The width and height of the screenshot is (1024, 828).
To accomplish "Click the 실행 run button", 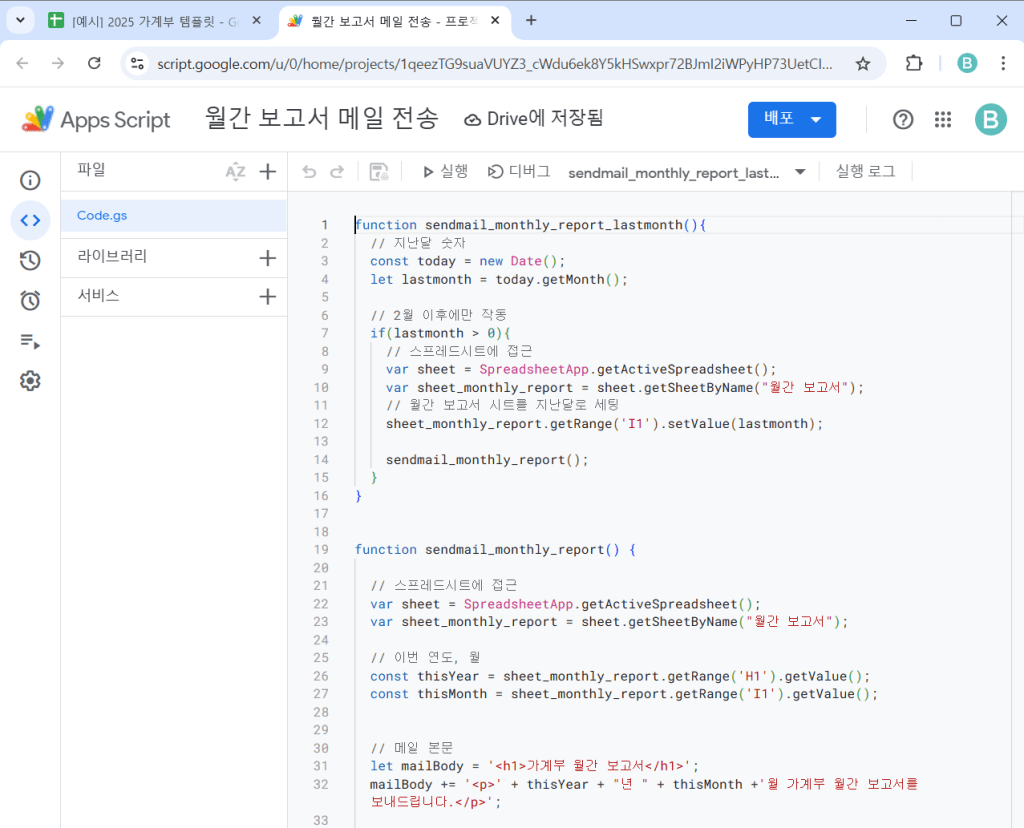I will (445, 172).
